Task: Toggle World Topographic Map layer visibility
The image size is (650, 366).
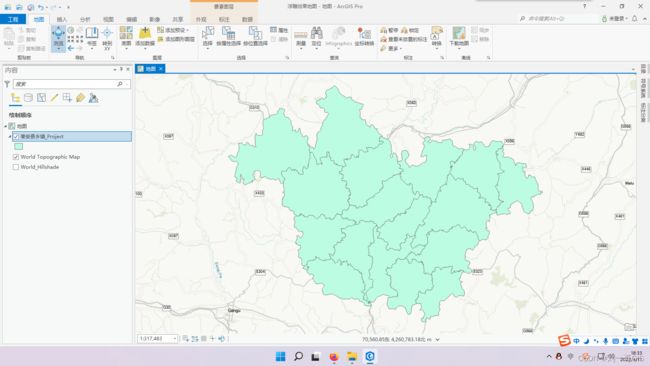Action: tap(16, 157)
